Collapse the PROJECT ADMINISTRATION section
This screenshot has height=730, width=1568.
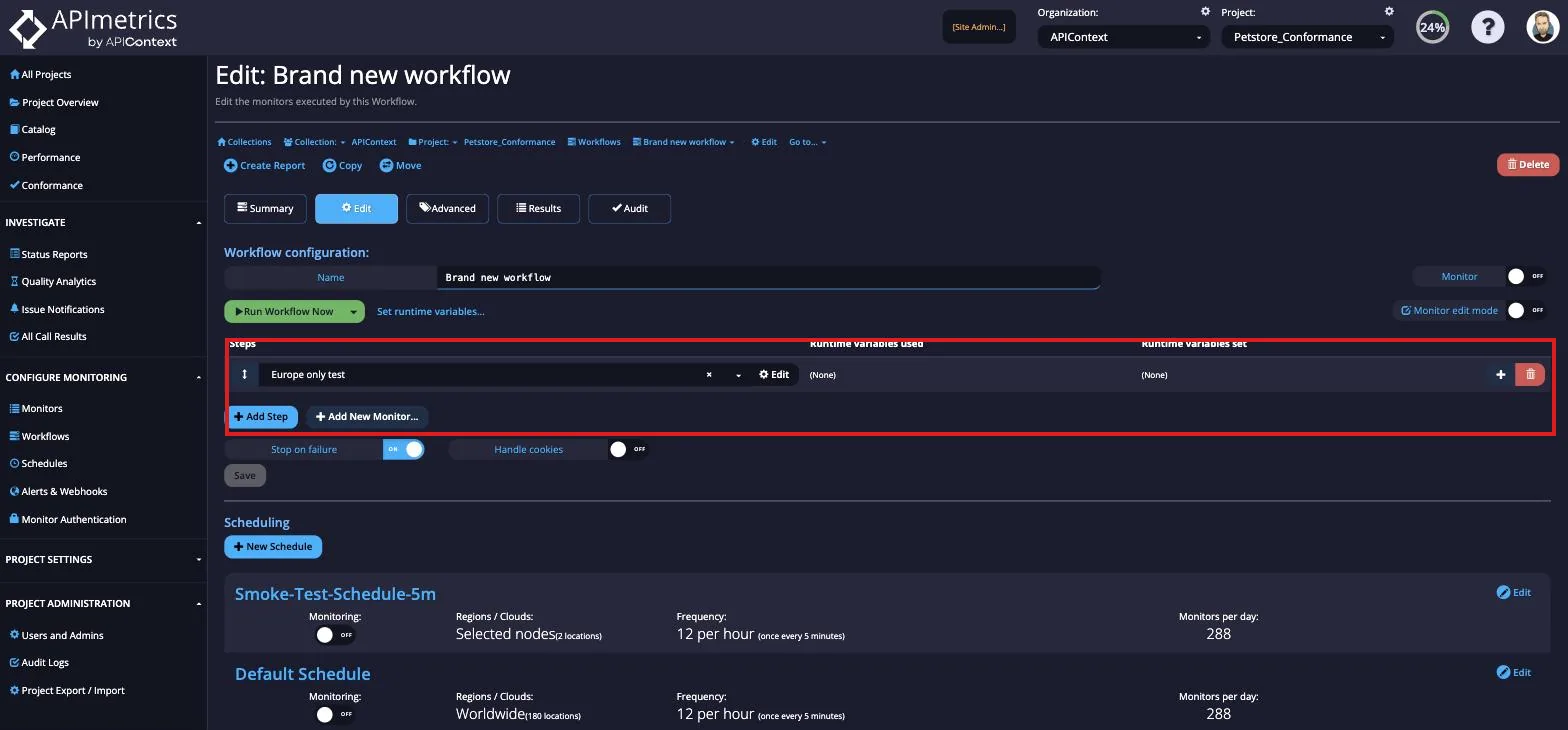pos(103,603)
